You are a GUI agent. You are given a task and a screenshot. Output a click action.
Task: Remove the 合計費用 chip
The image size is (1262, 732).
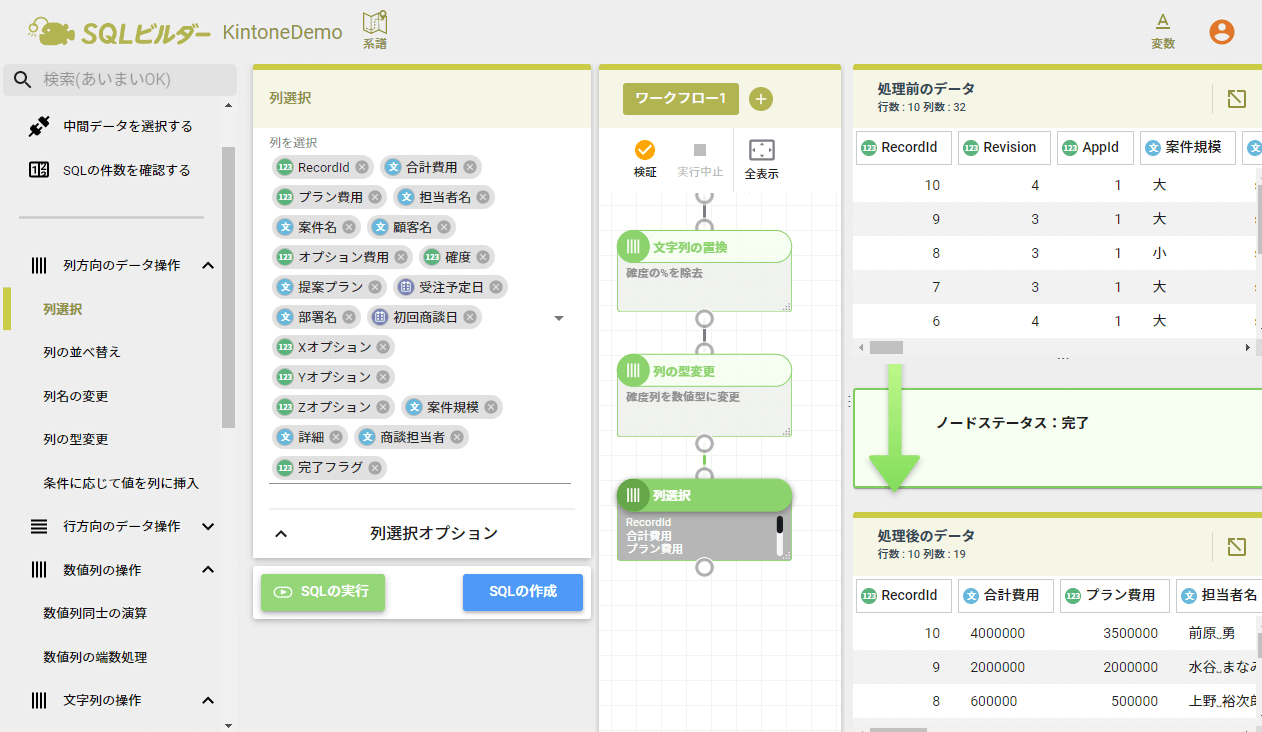(x=470, y=167)
